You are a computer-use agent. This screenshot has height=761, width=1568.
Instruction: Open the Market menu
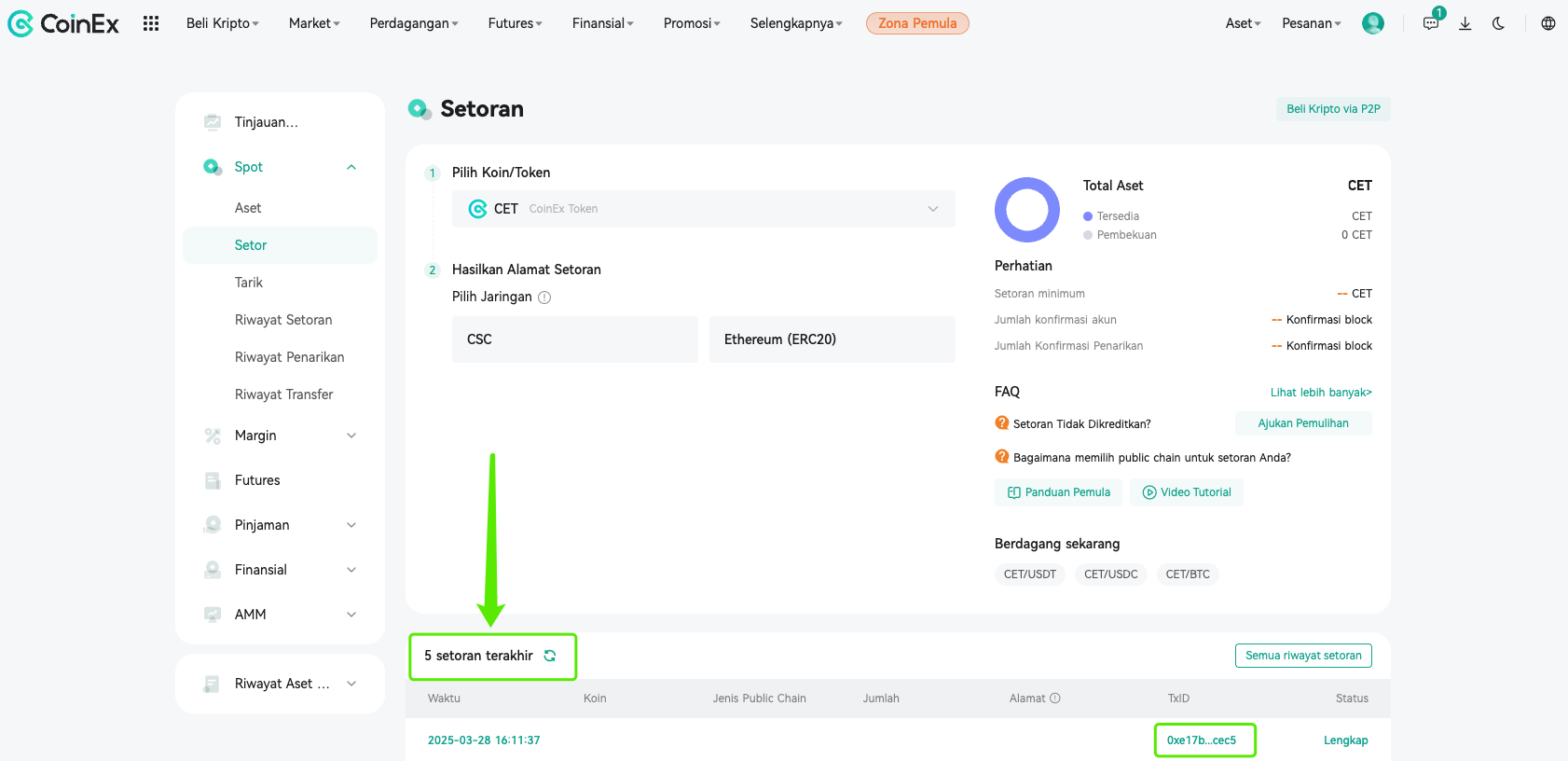pyautogui.click(x=314, y=23)
